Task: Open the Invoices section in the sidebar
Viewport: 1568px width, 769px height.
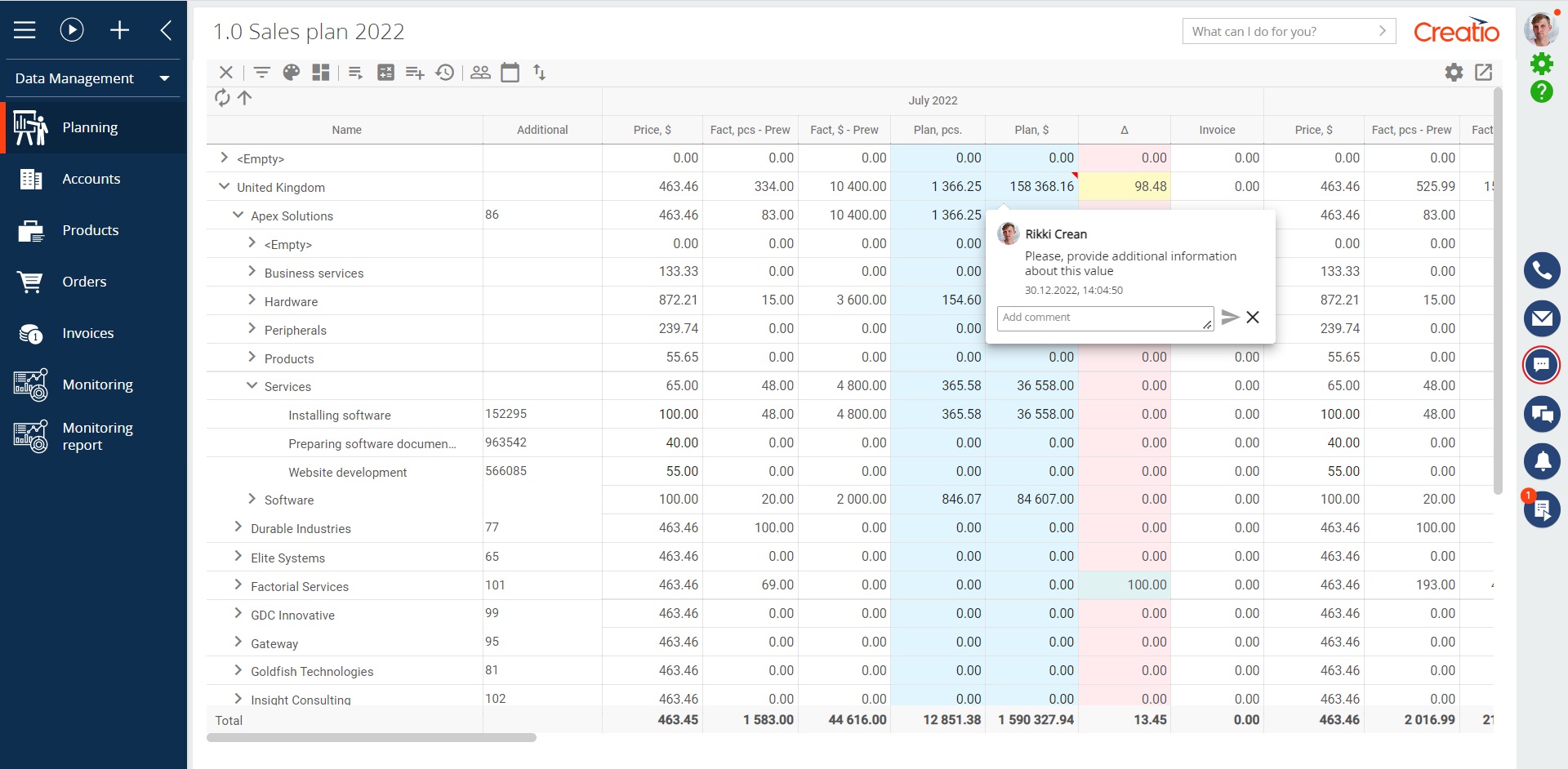Action: click(x=87, y=333)
